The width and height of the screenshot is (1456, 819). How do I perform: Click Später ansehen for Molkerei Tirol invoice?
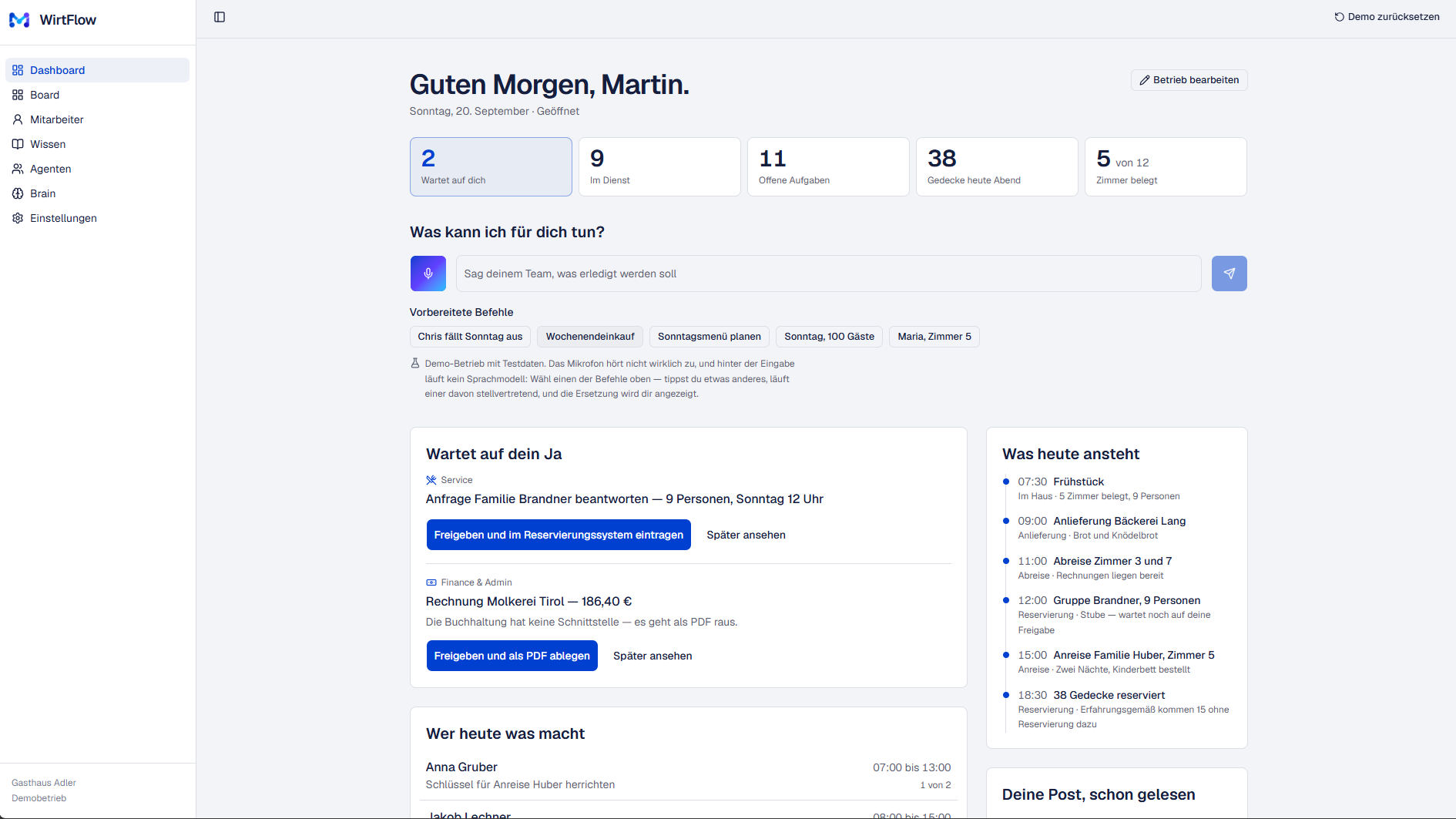click(x=653, y=656)
